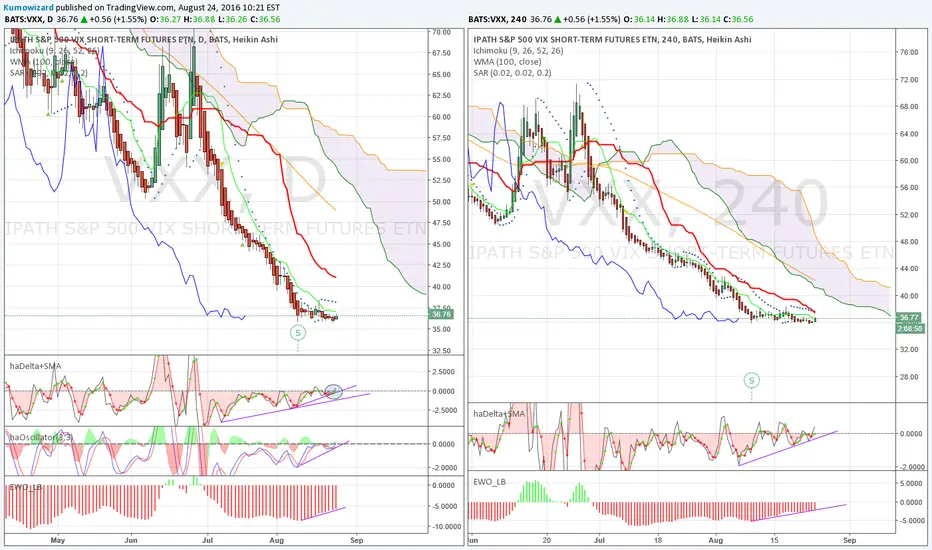Click the Aug date on the daily time axis

coord(276,540)
